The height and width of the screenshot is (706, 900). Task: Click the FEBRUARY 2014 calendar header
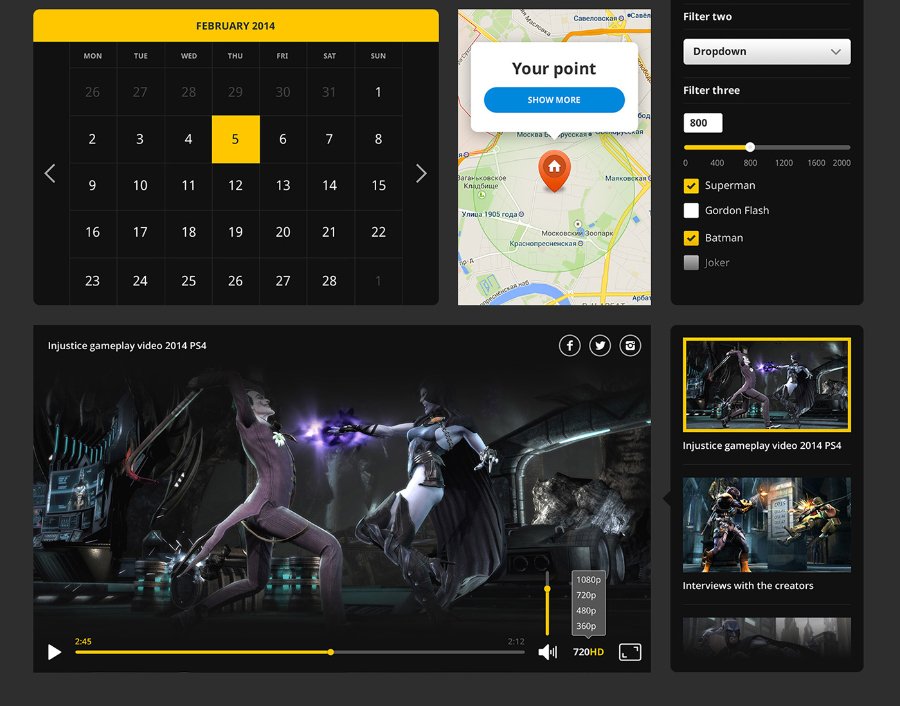235,26
